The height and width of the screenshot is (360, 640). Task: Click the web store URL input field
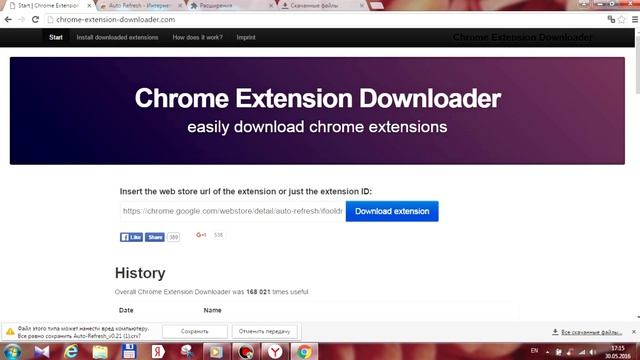(233, 211)
